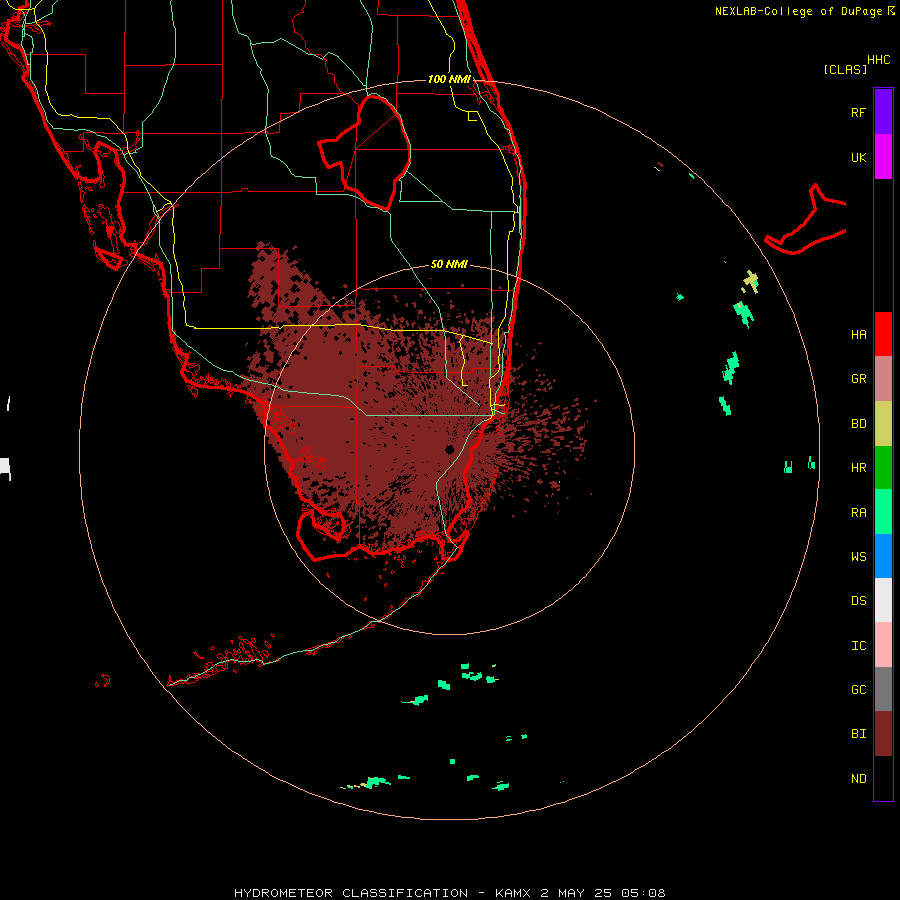The height and width of the screenshot is (900, 900).
Task: Click the "RA" legend label
Action: click(x=858, y=512)
